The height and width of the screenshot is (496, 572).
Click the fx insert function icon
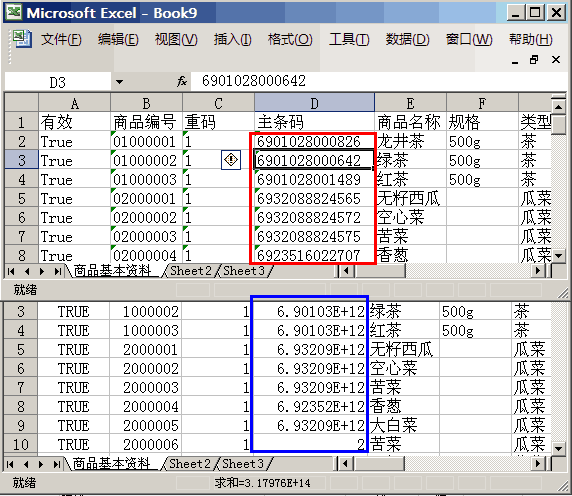pyautogui.click(x=182, y=81)
